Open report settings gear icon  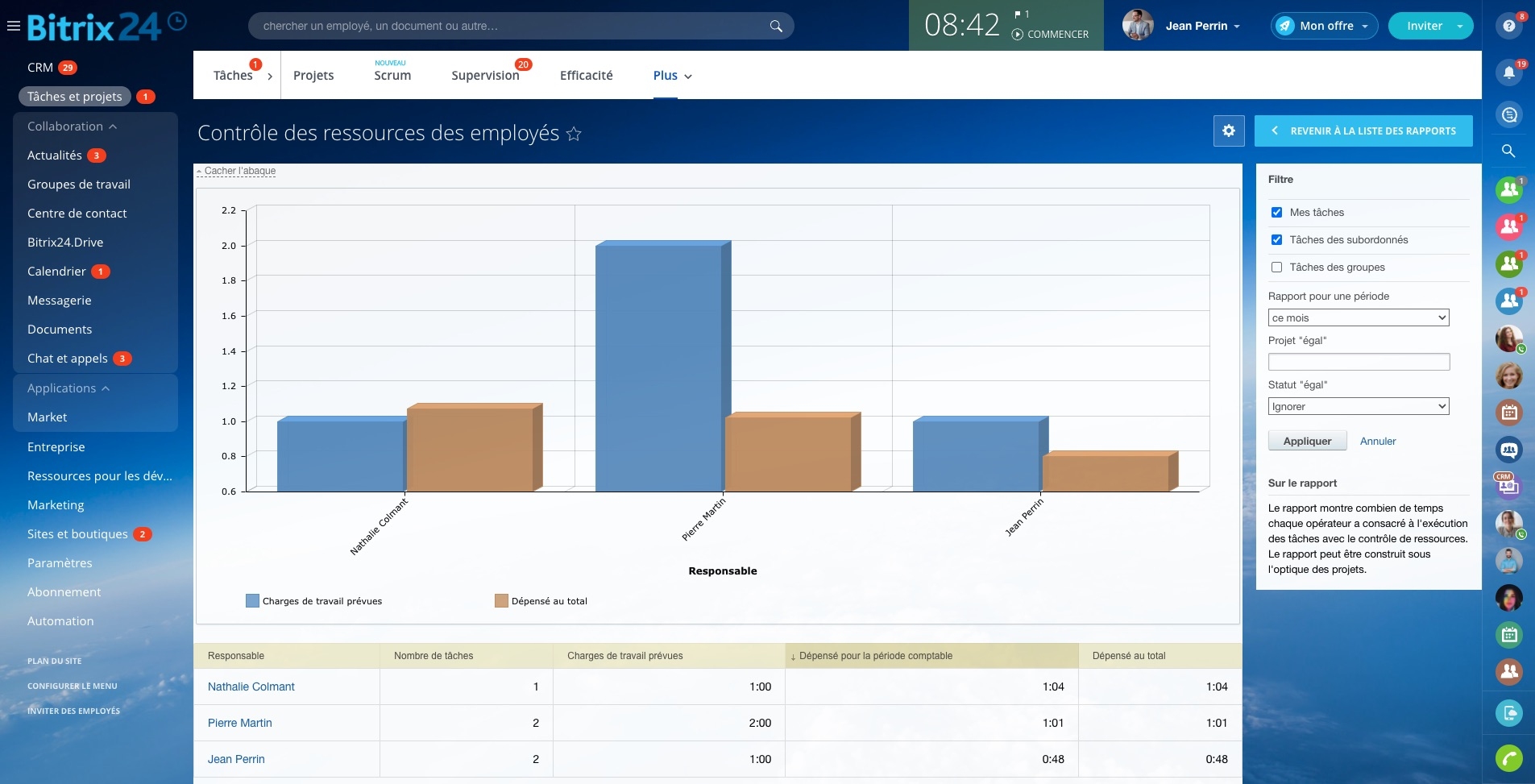point(1228,131)
